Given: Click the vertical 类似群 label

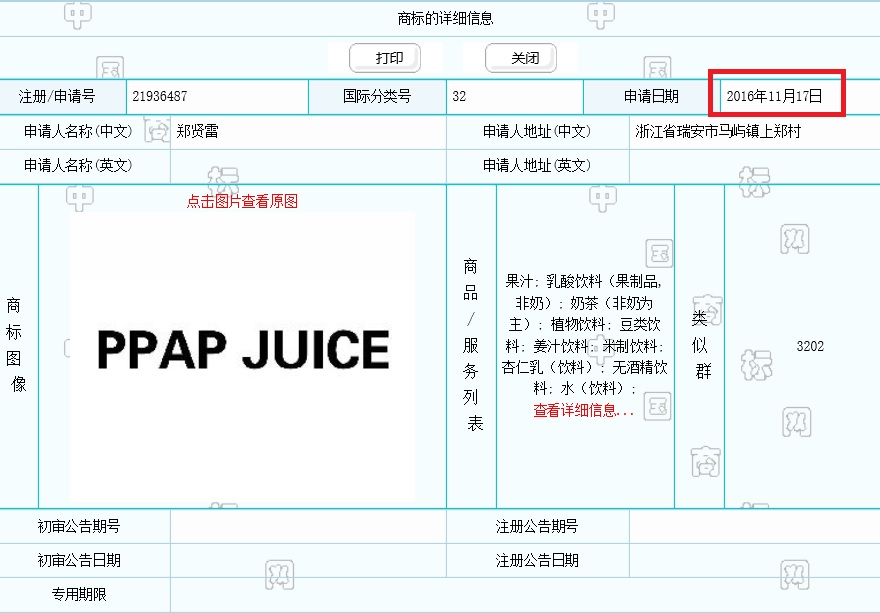Looking at the screenshot, I should click(700, 345).
